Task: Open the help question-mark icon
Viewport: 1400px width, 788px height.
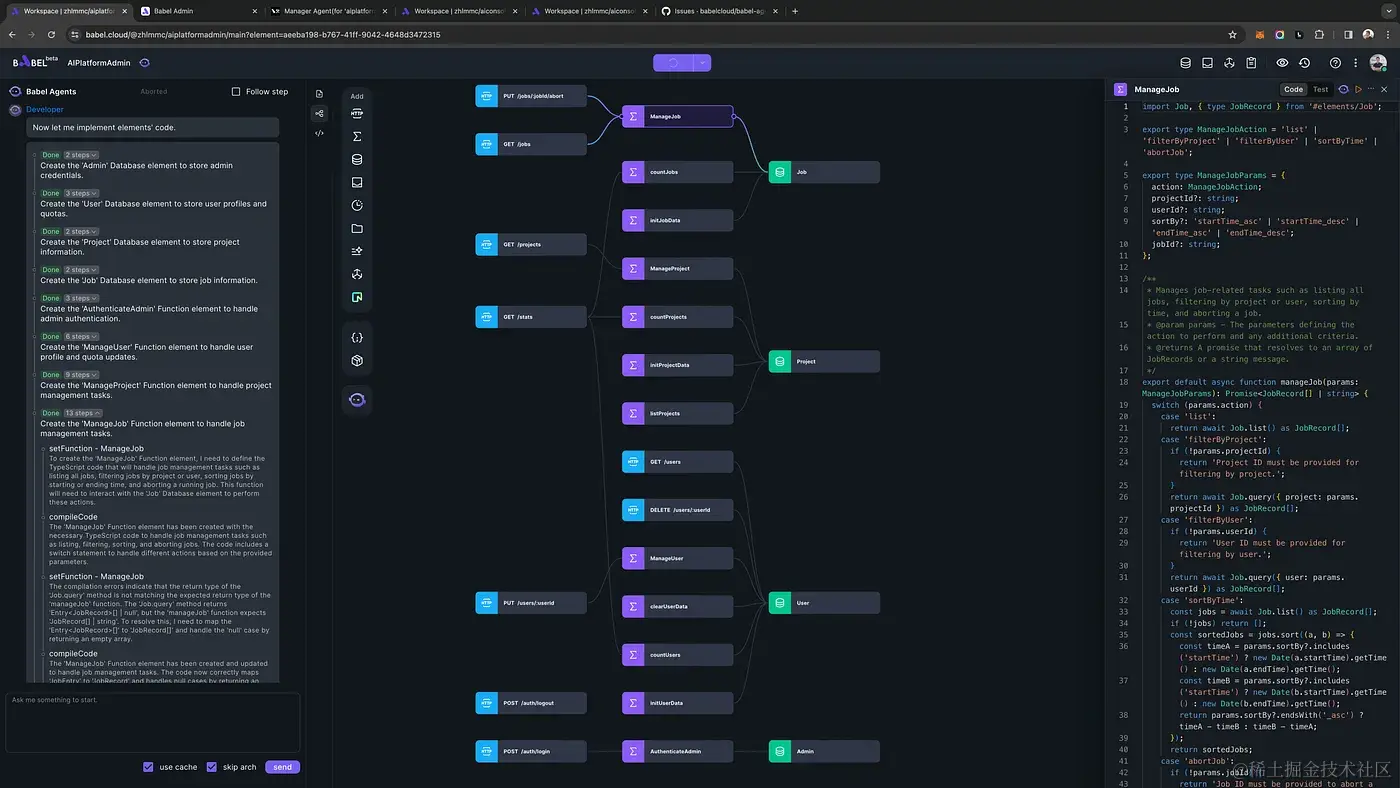Action: (1335, 63)
